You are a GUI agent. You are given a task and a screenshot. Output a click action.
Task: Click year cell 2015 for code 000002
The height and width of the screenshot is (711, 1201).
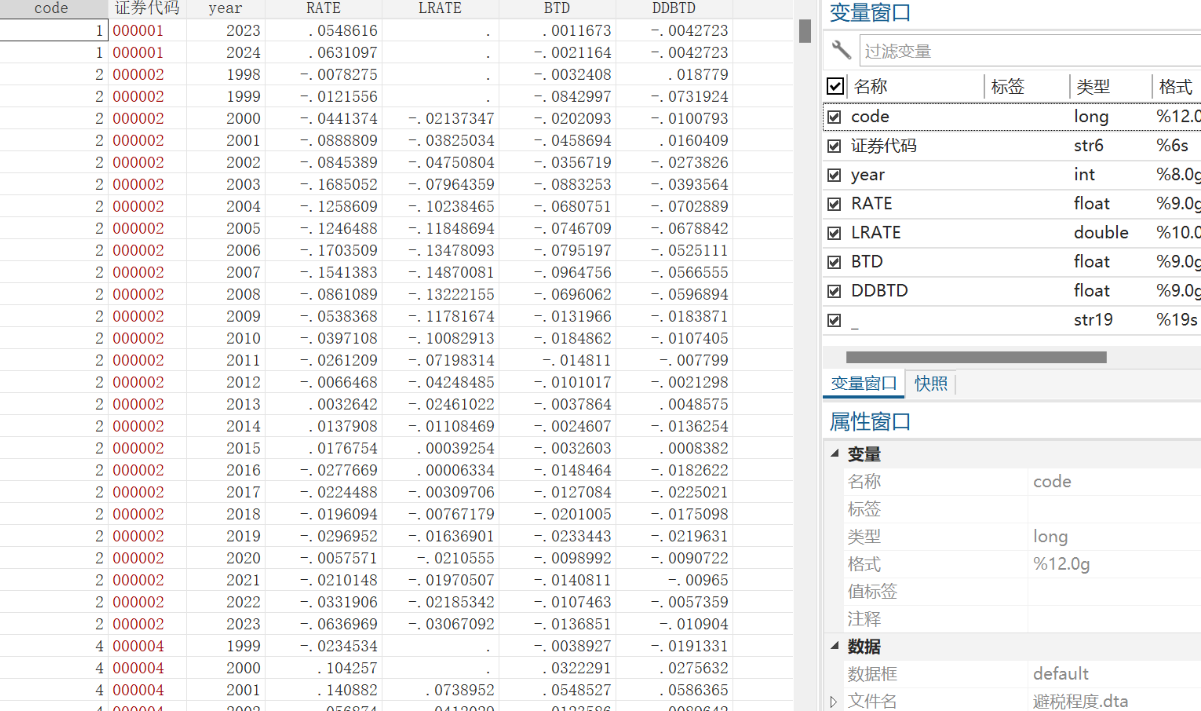click(225, 449)
